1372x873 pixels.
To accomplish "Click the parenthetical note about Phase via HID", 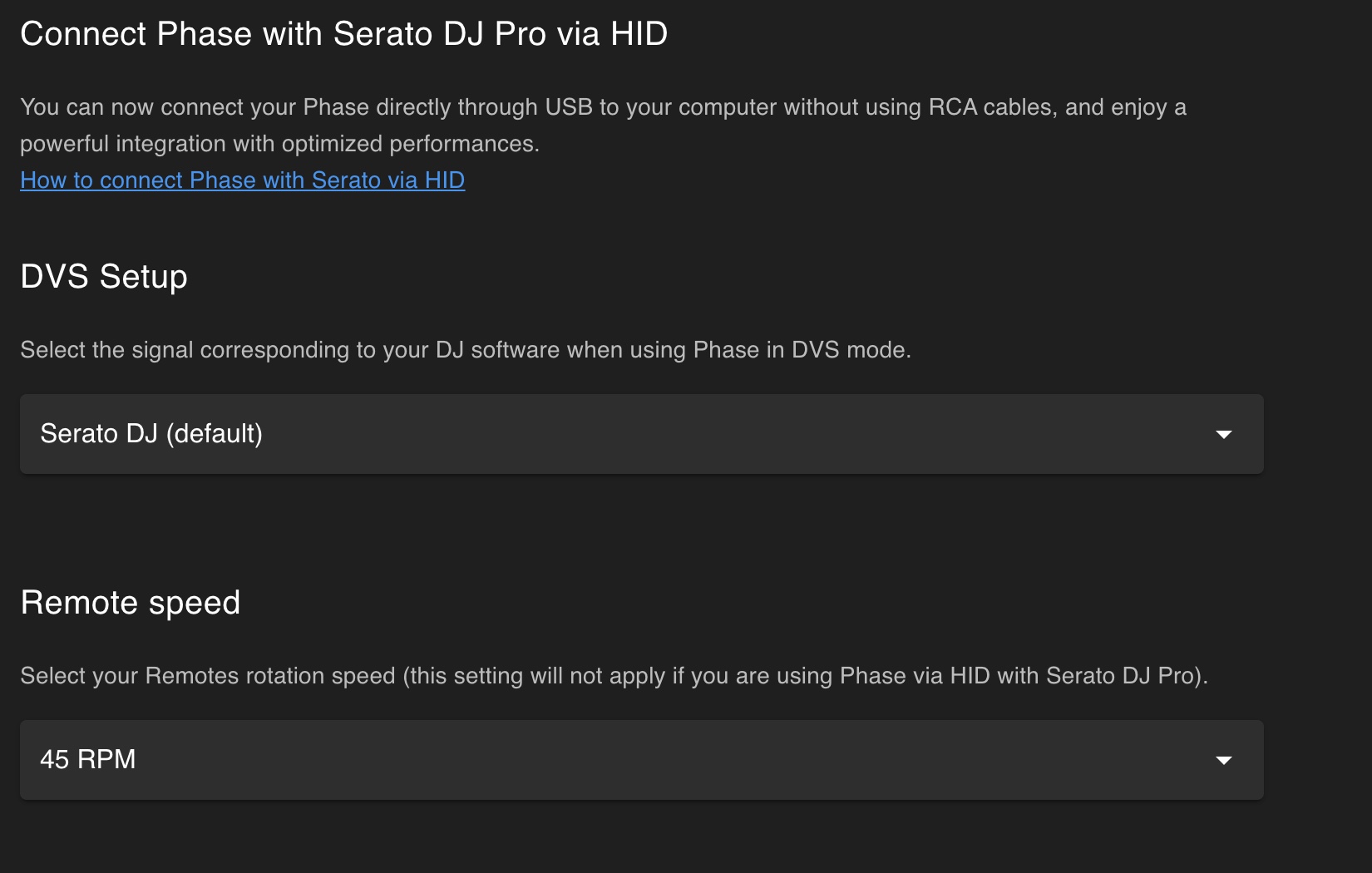I will click(x=805, y=676).
